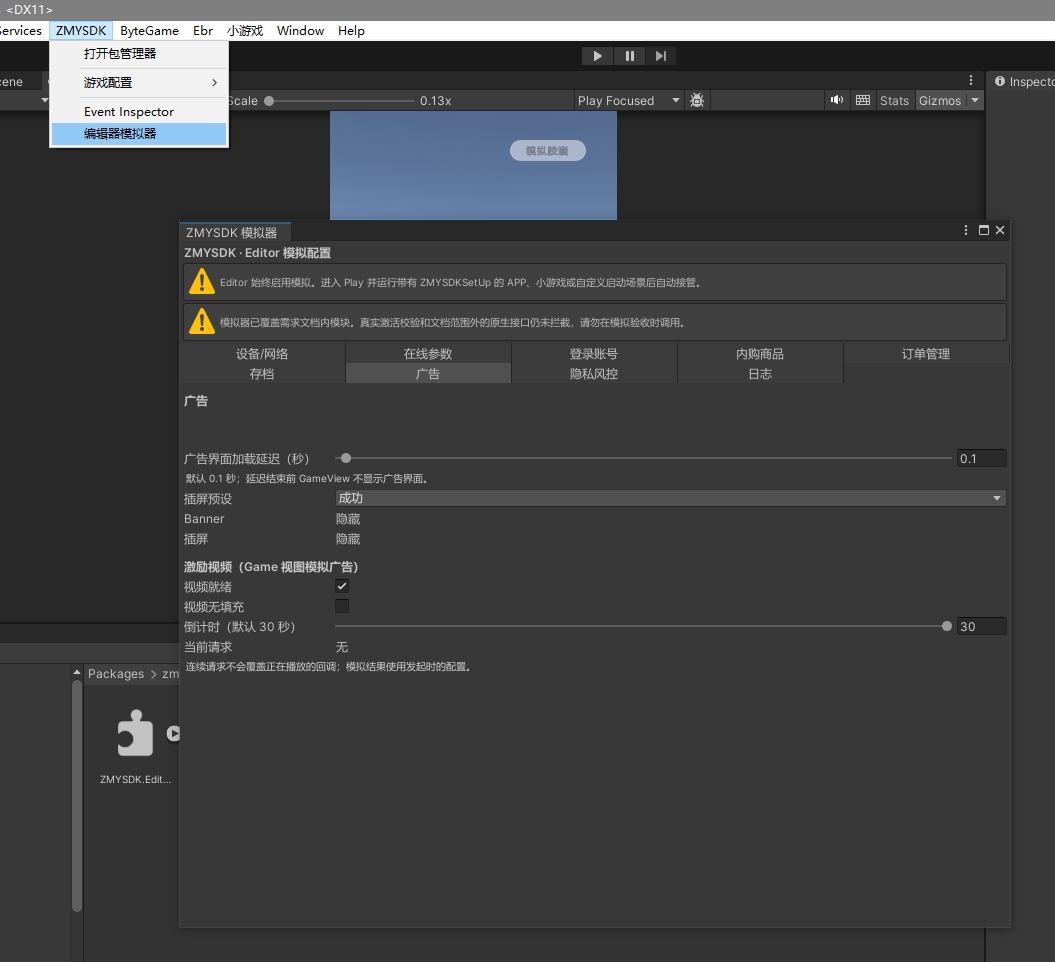This screenshot has height=962, width=1055.
Task: Switch to the 登录账号 tab
Action: (x=594, y=354)
